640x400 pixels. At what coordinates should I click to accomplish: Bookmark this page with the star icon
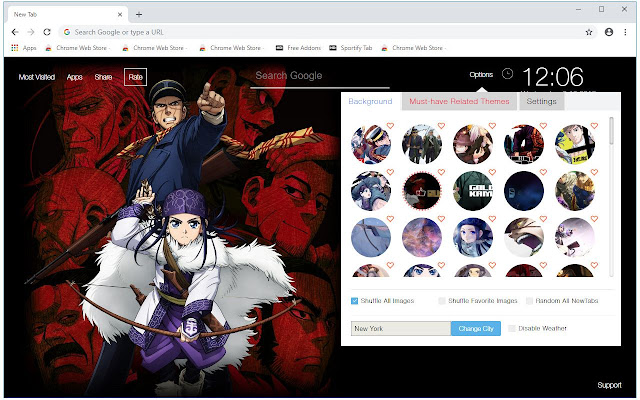click(589, 32)
